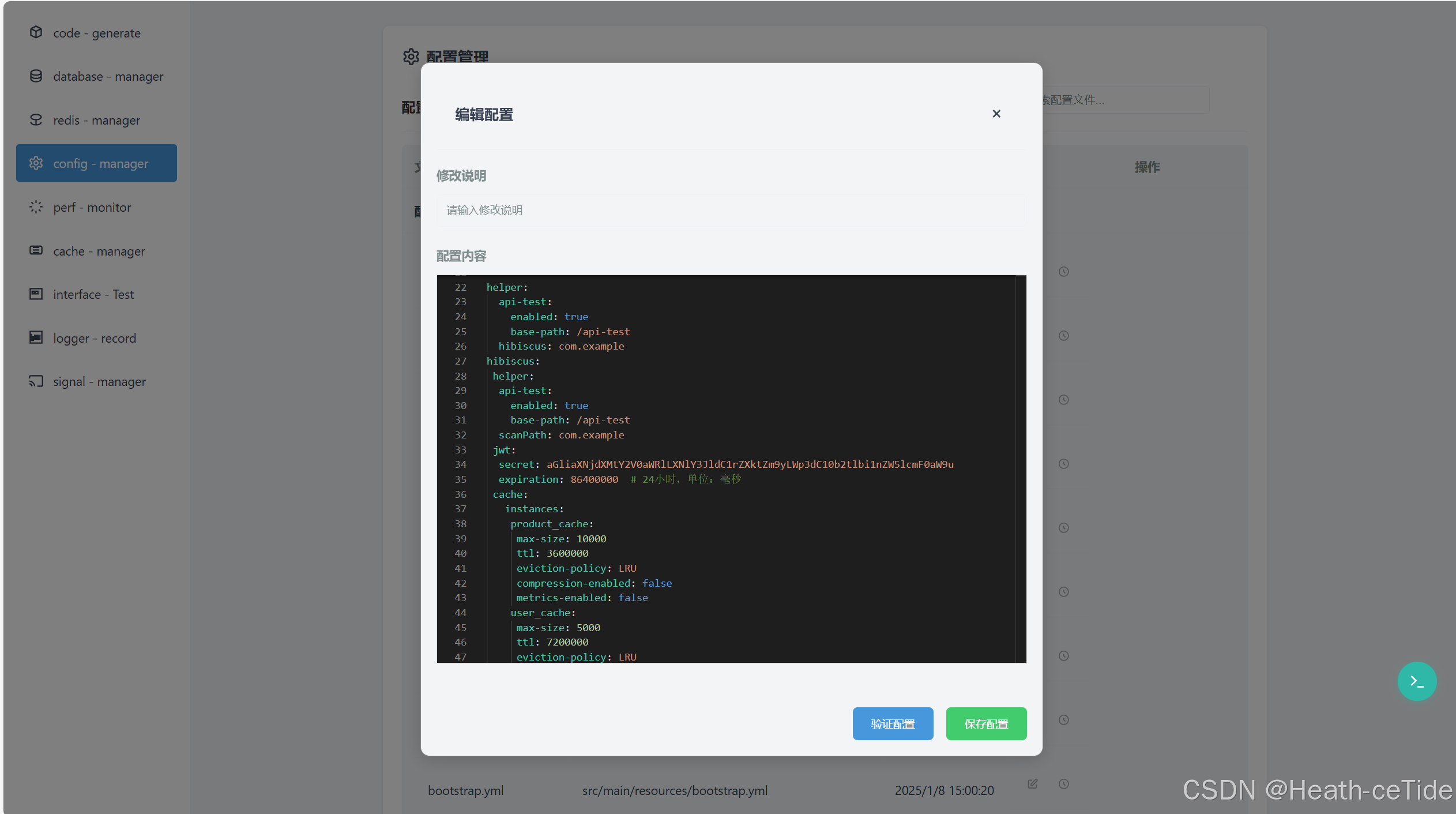Click the history clock icon for bootstrap.yml
Screen dimensions: 1456x814
point(1064,784)
